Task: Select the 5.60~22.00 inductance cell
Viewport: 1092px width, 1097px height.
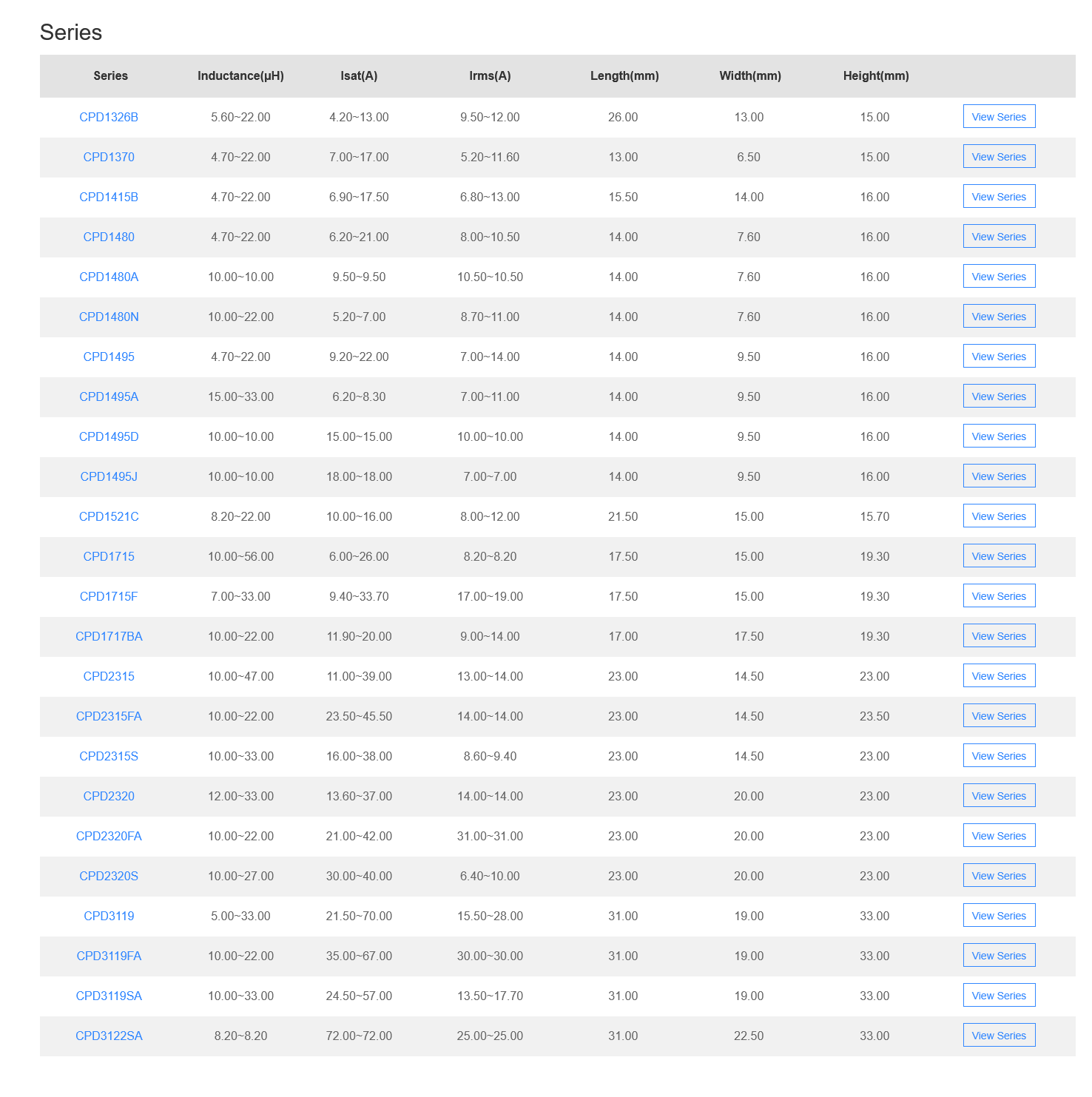Action: (240, 117)
